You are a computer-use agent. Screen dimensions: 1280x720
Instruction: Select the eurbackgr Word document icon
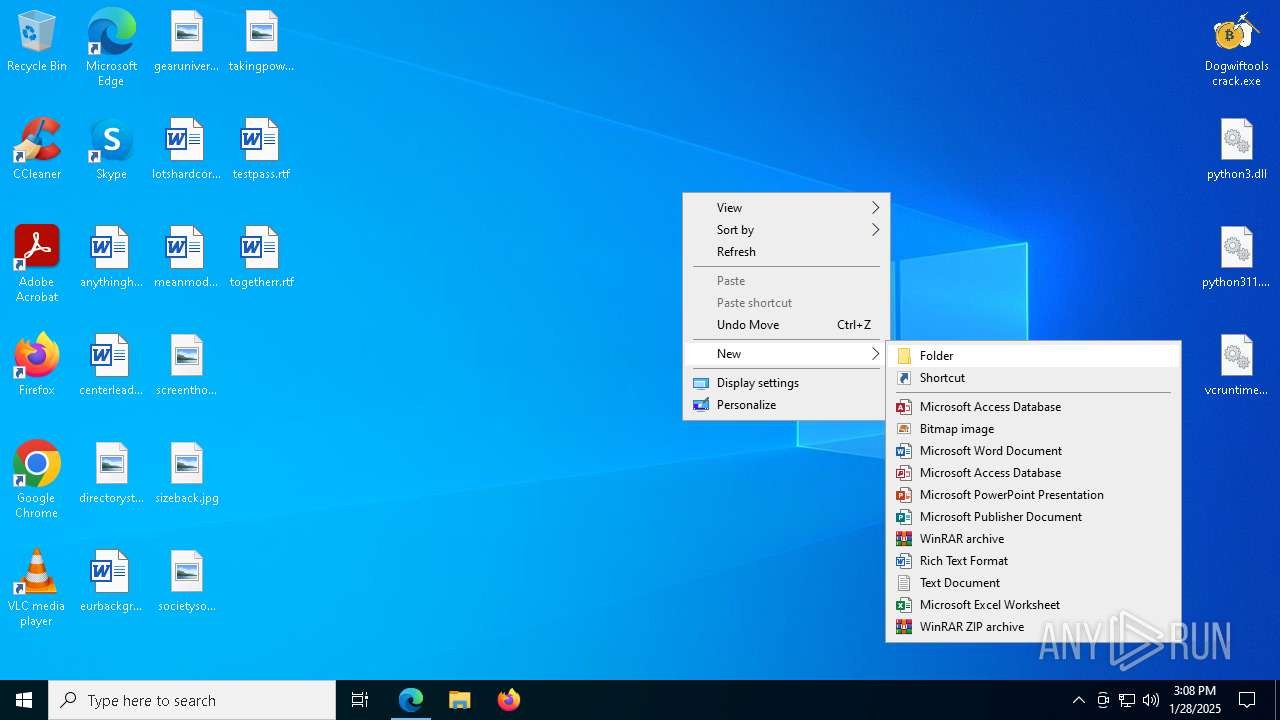pyautogui.click(x=111, y=582)
